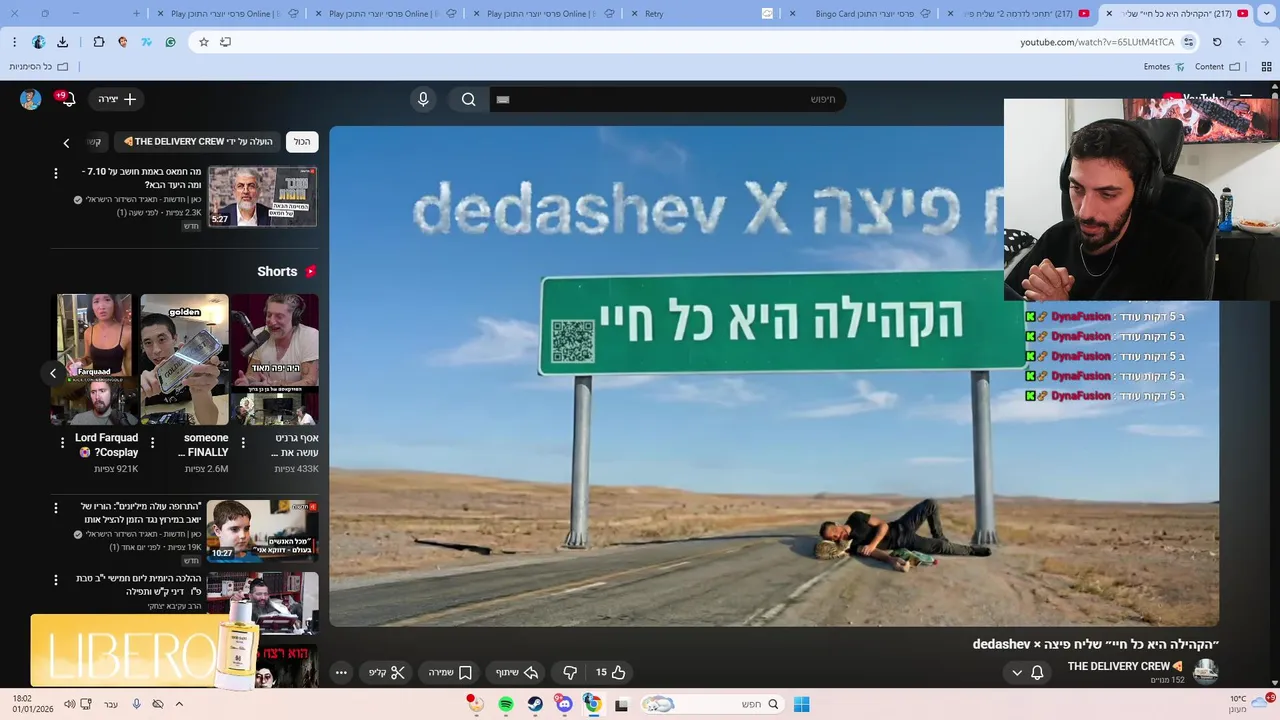This screenshot has height=720, width=1280.
Task: Open options for ההלכה היומית video
Action: 56,580
